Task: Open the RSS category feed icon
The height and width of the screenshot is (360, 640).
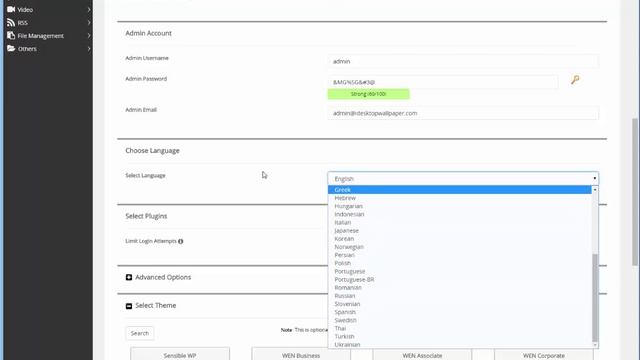Action: click(11, 22)
